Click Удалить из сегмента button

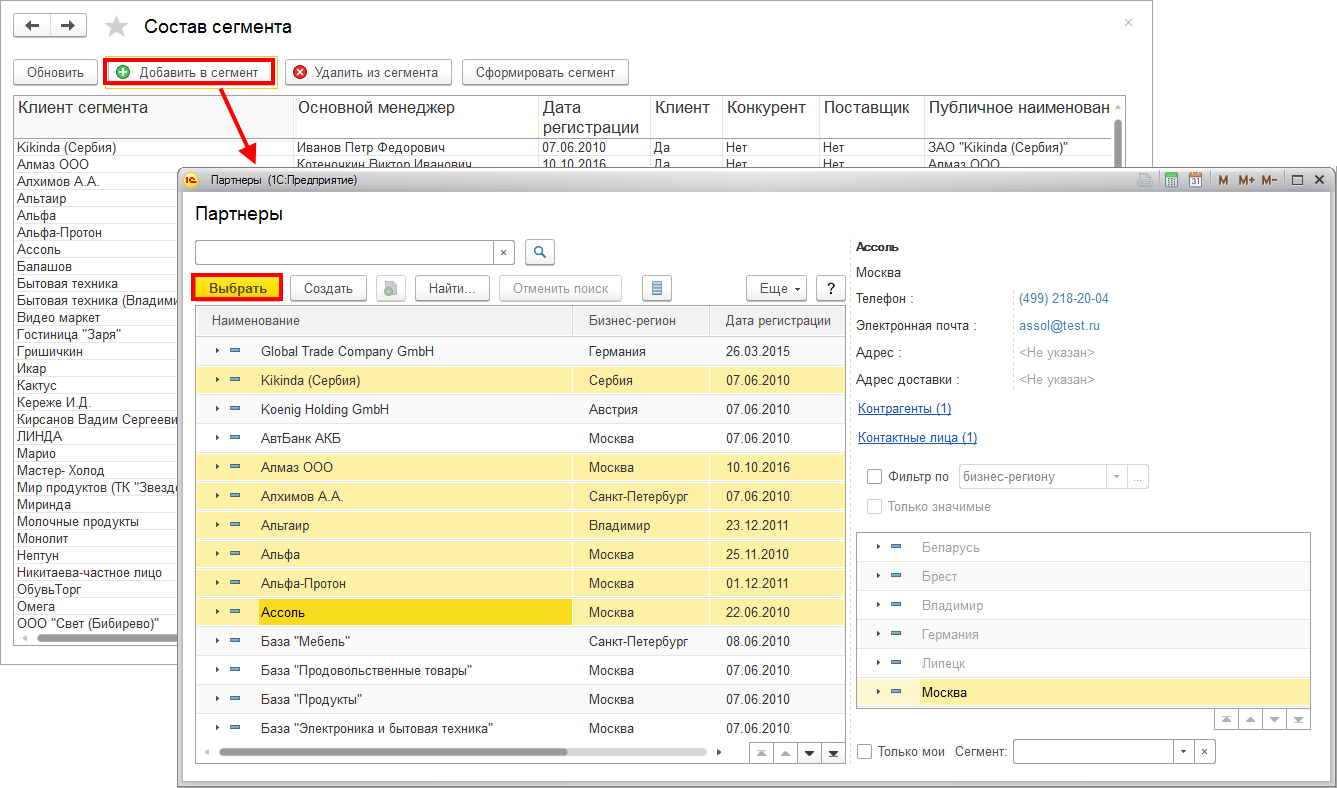(x=367, y=72)
